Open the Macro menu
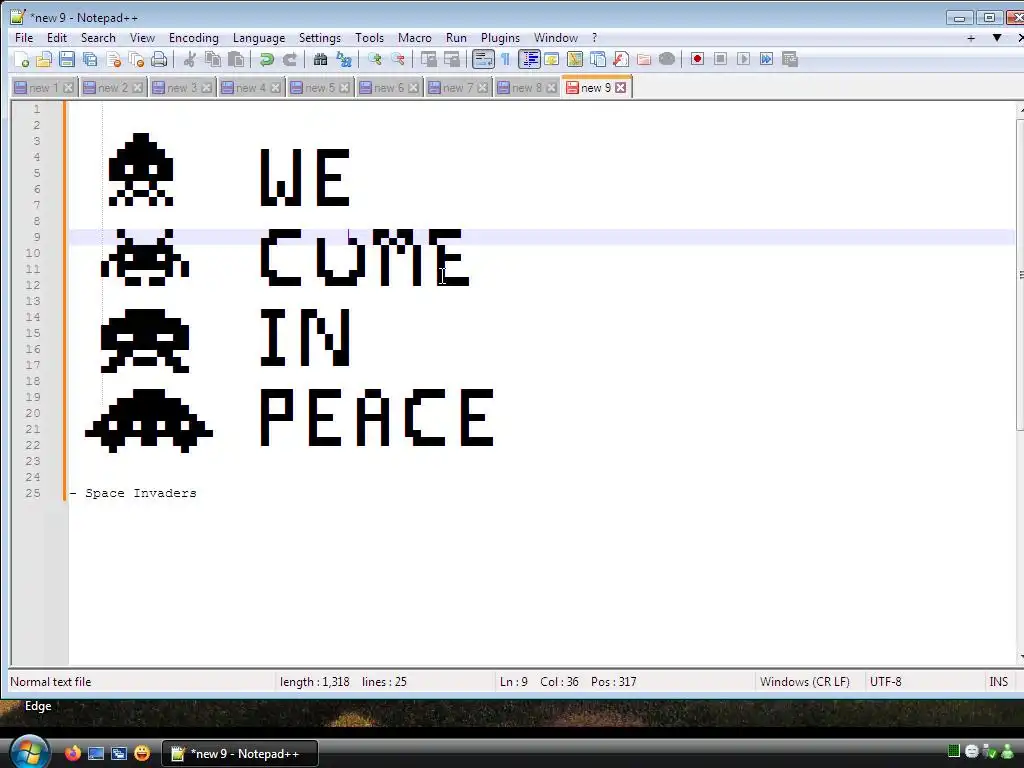 [415, 38]
